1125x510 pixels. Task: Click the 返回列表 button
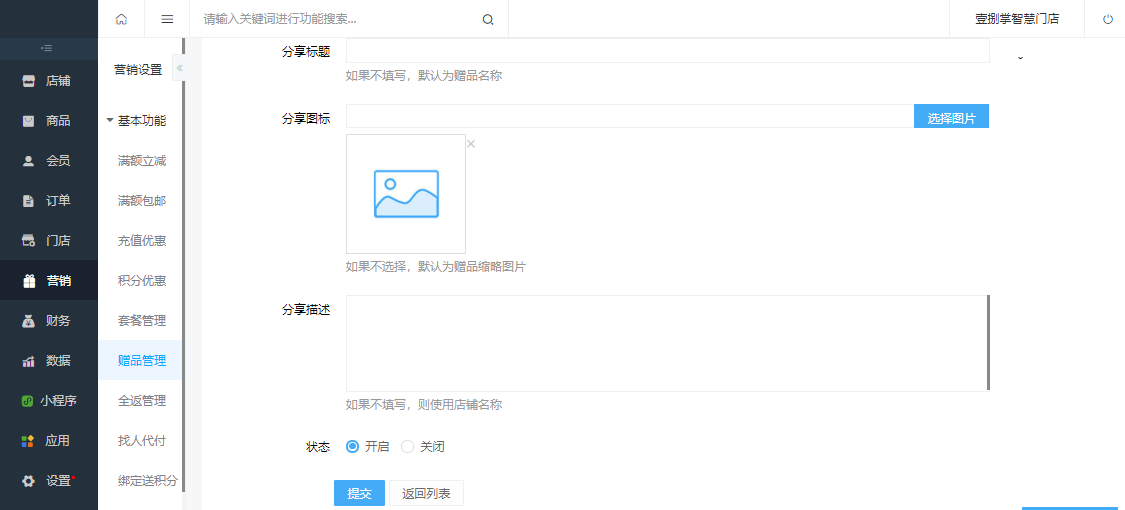(426, 493)
